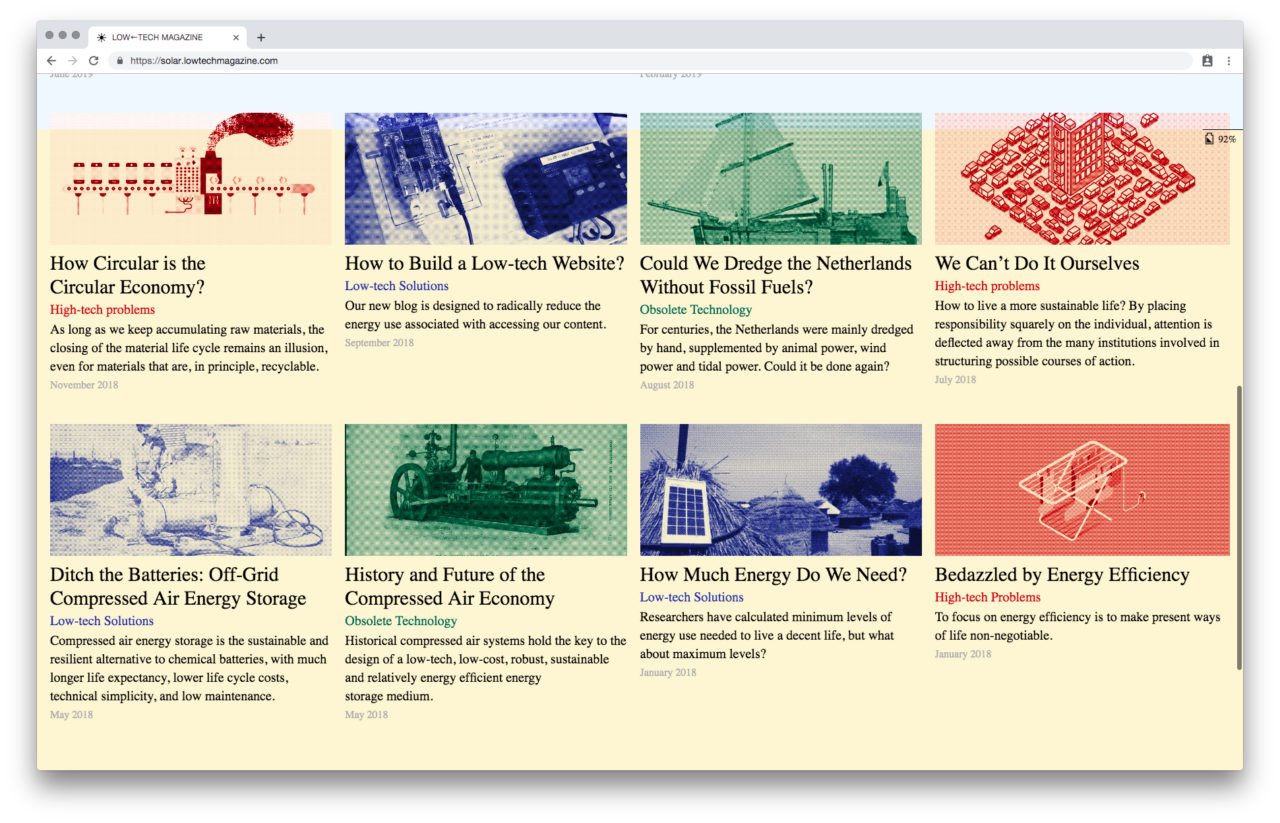This screenshot has width=1280, height=823.
Task: Open a new tab with plus button
Action: pos(261,38)
